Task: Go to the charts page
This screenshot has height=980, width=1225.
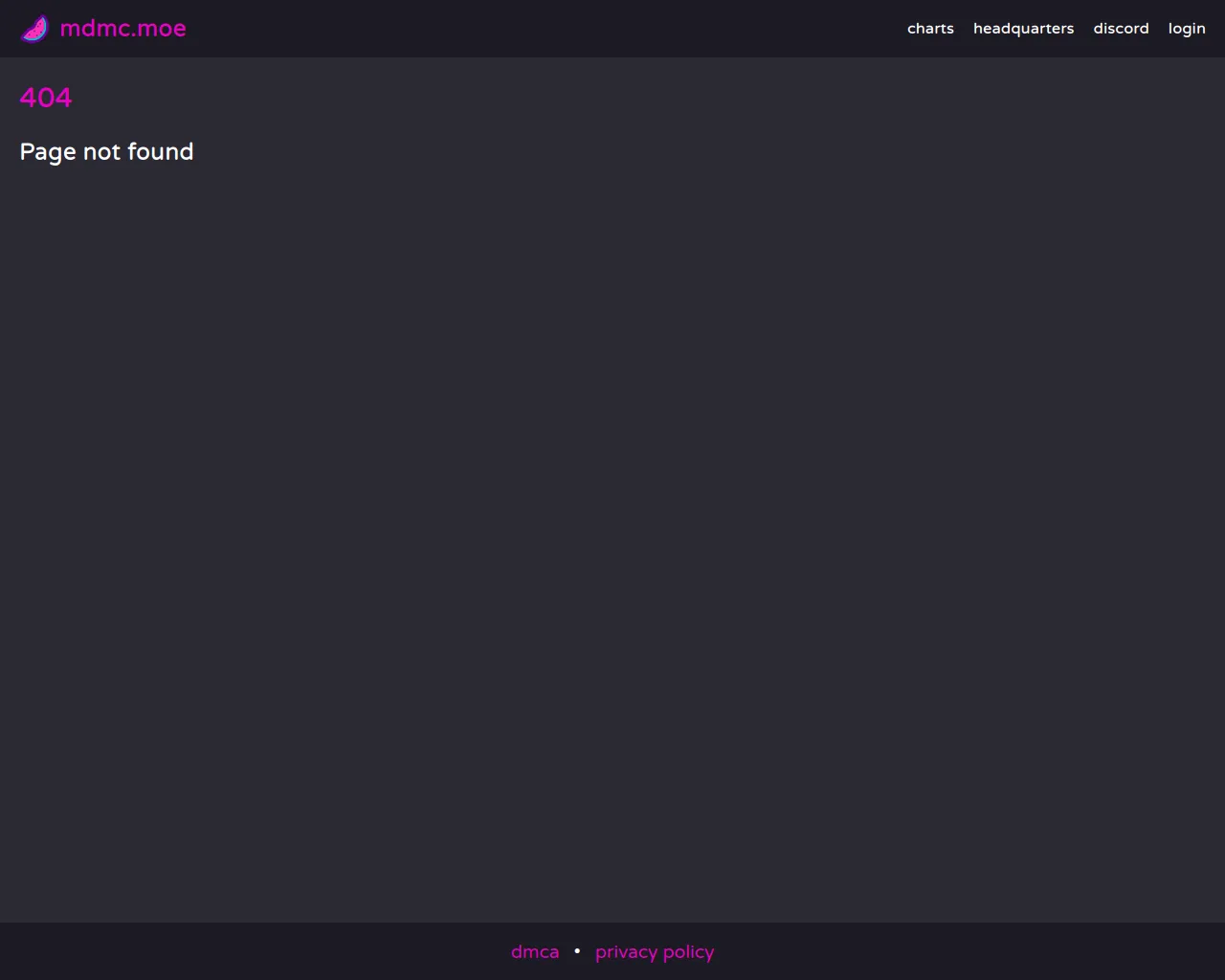Action: [930, 29]
